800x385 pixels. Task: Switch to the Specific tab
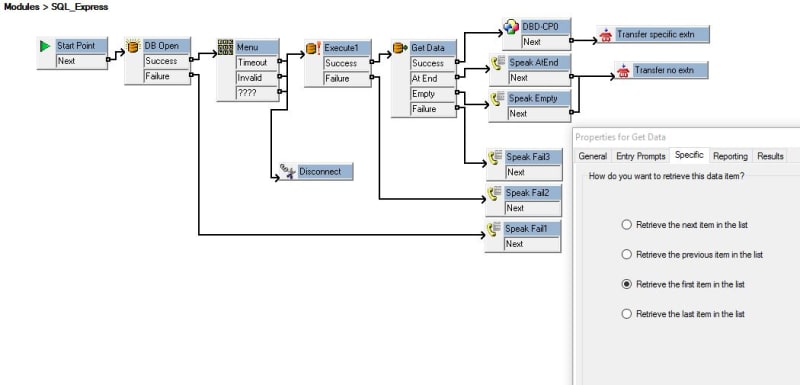tap(689, 155)
